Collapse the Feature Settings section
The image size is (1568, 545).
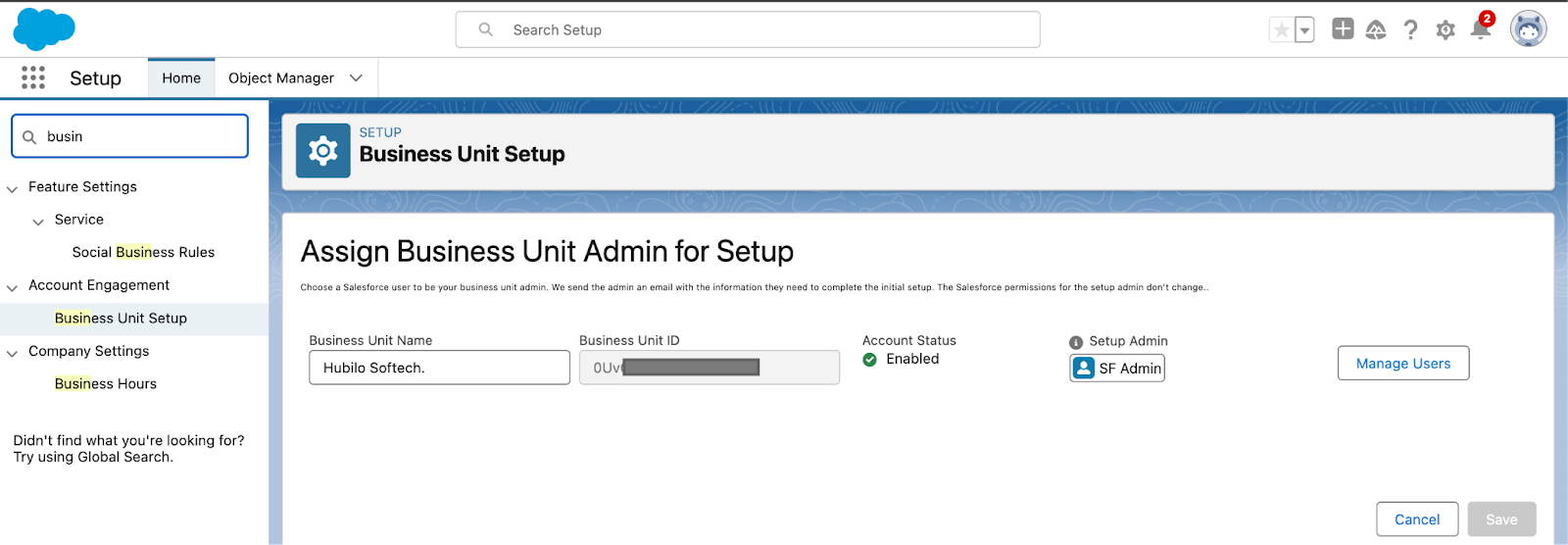[13, 188]
